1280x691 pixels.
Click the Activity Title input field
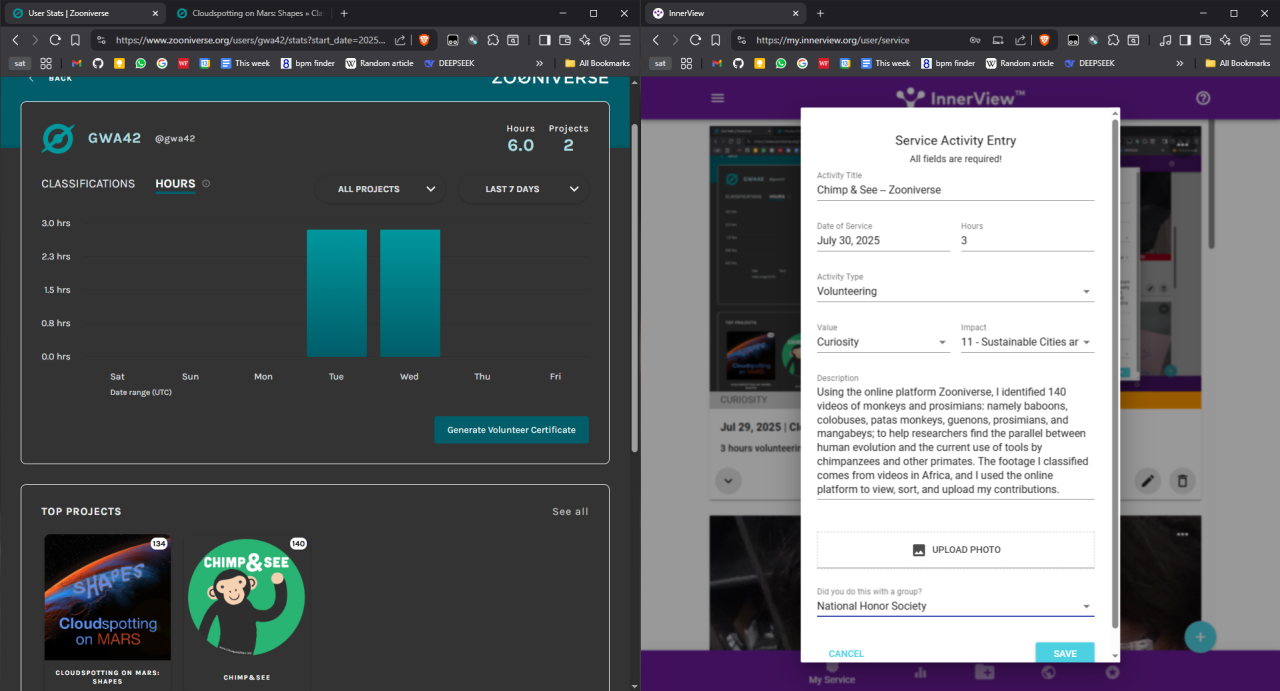click(954, 190)
